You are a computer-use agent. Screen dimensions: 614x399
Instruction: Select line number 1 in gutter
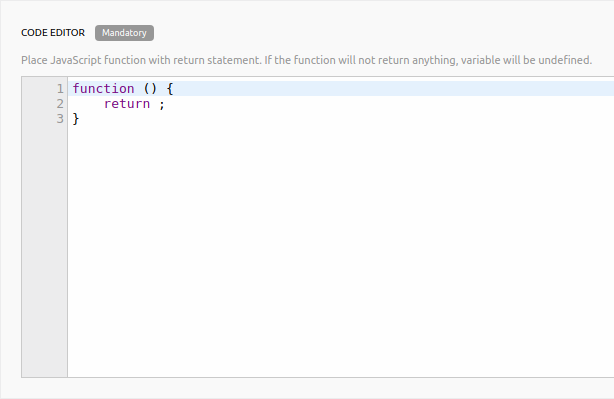tap(60, 89)
